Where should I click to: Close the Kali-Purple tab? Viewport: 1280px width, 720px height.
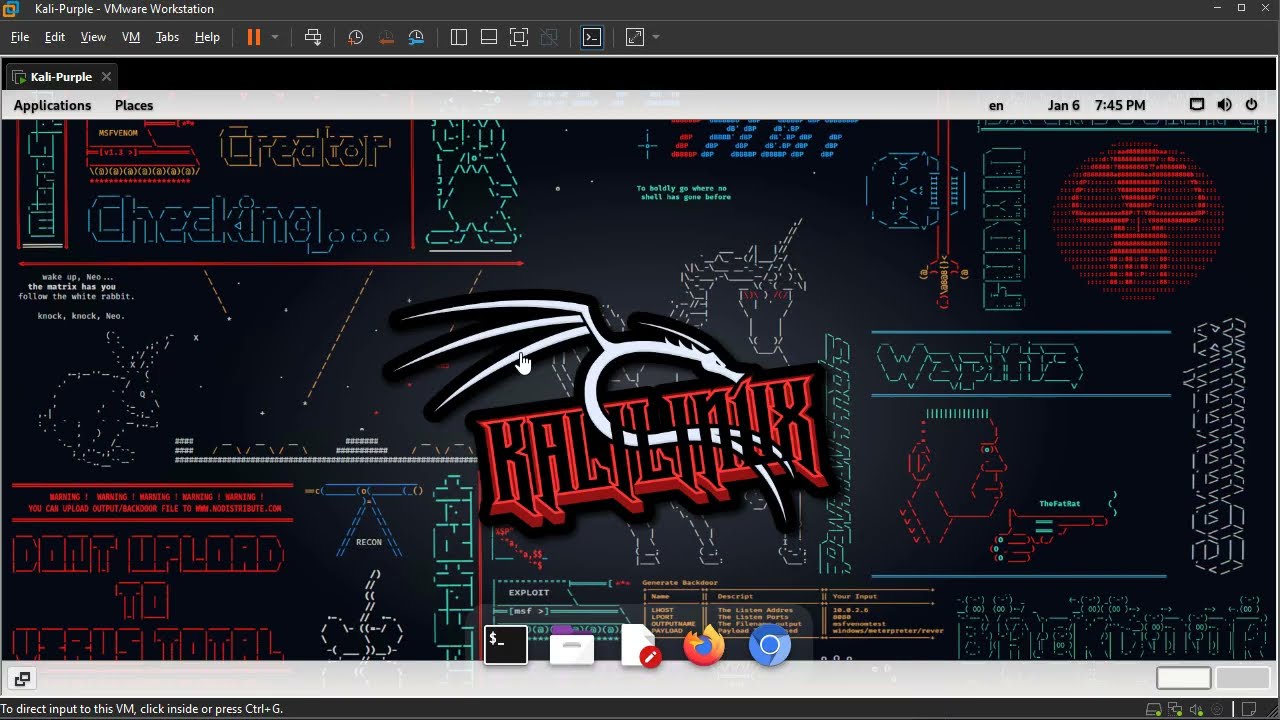(x=106, y=77)
